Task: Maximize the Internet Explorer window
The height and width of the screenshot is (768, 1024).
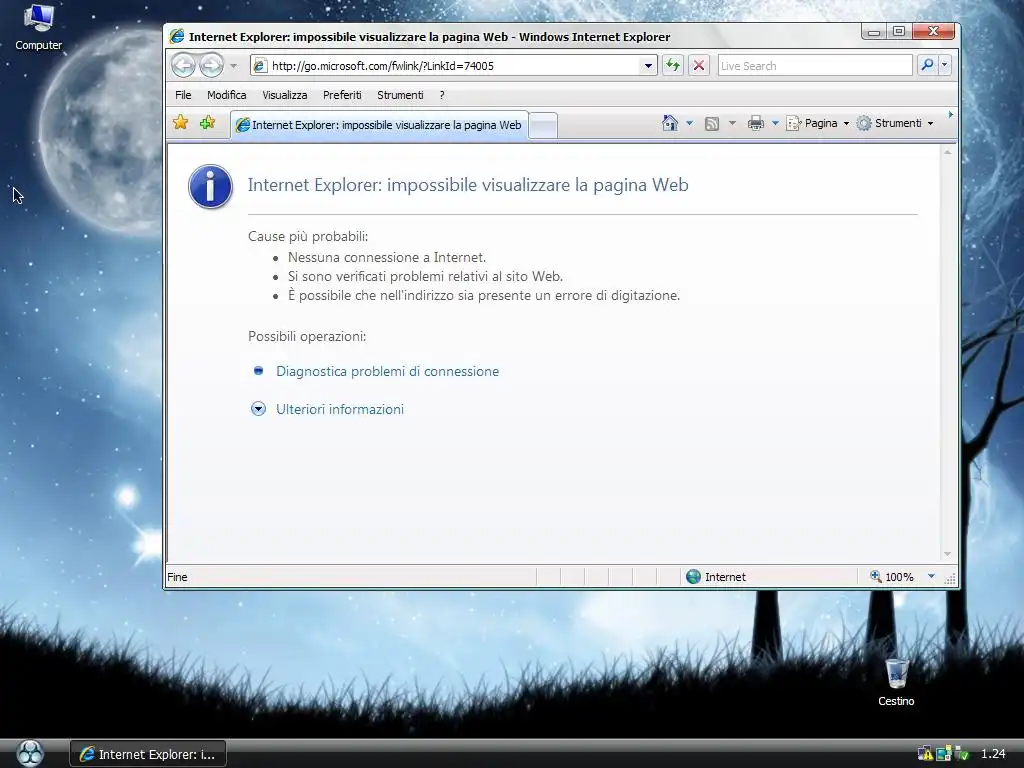Action: click(899, 31)
